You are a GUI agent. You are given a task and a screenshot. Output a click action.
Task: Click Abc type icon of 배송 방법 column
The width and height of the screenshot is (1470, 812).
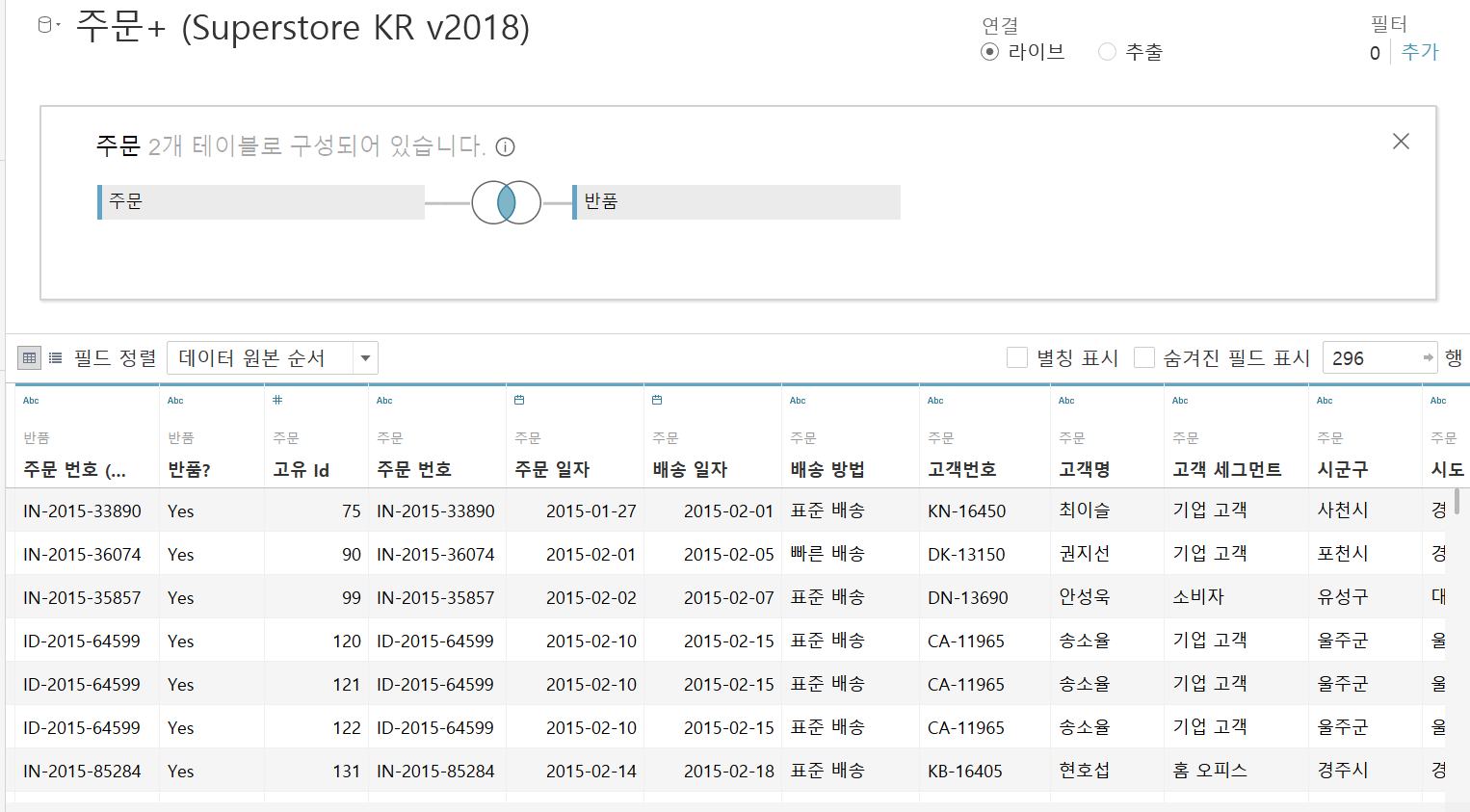point(798,401)
